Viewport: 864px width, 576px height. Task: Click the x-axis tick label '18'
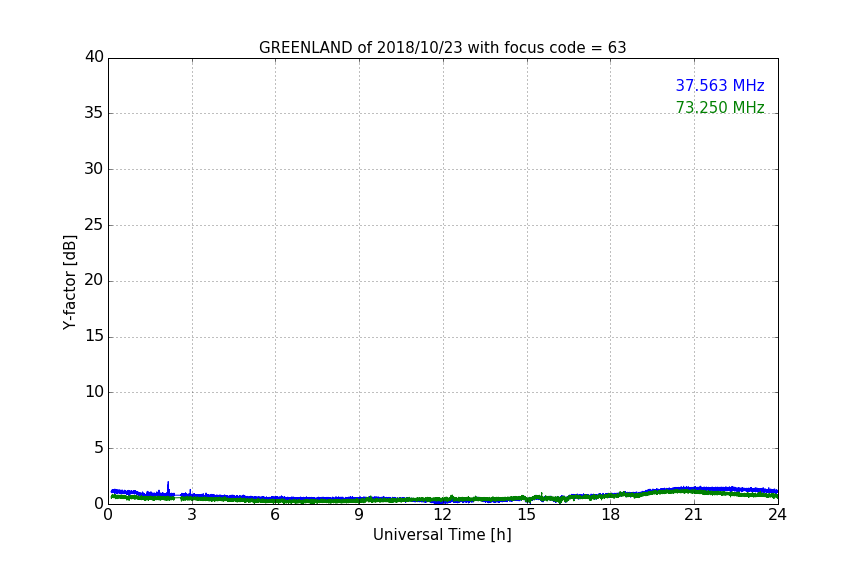(611, 515)
